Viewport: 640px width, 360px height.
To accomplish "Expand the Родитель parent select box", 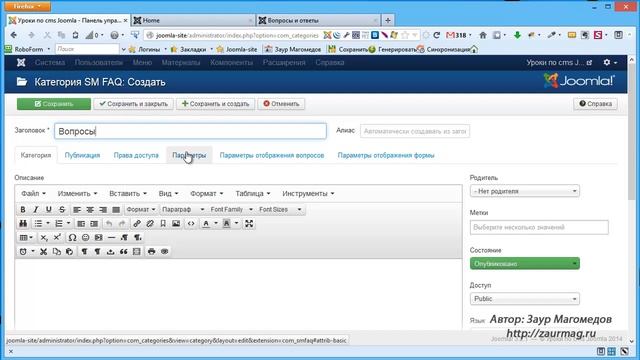I will coord(524,191).
